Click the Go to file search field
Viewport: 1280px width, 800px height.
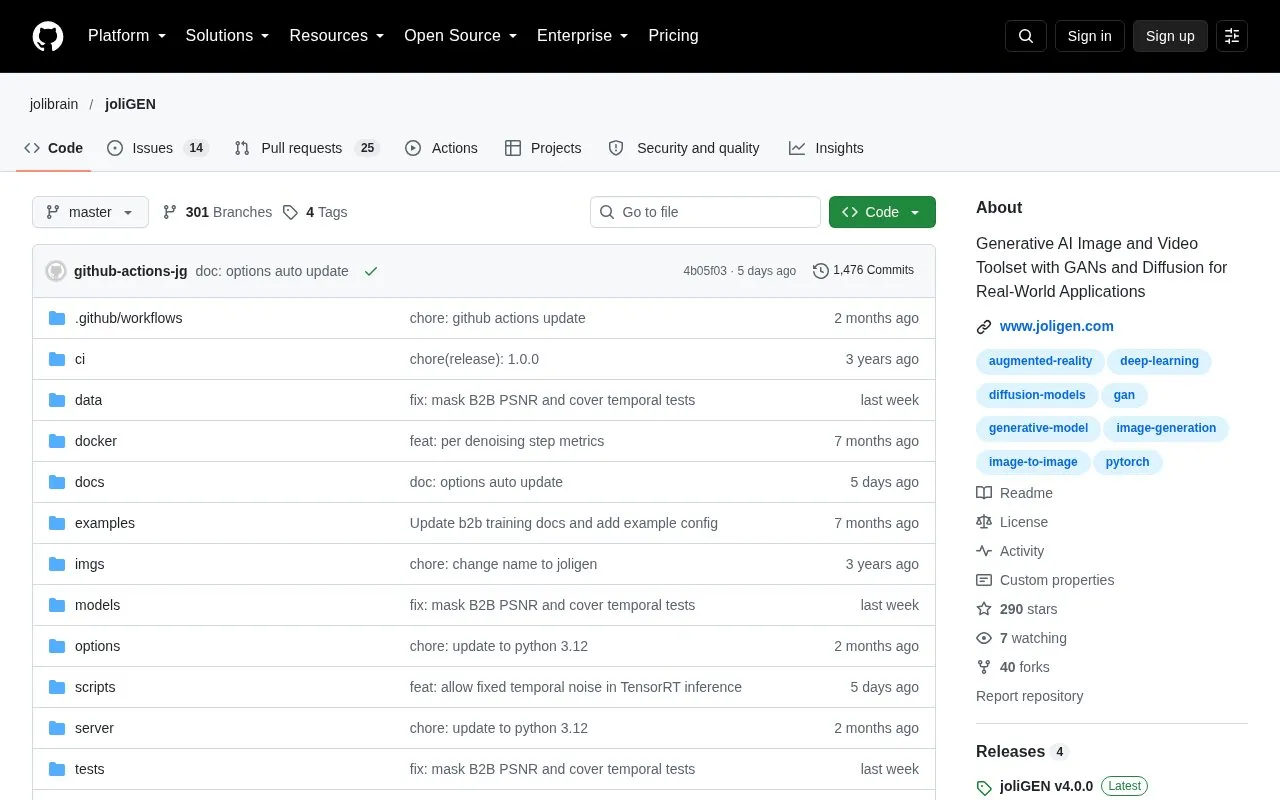click(x=705, y=212)
